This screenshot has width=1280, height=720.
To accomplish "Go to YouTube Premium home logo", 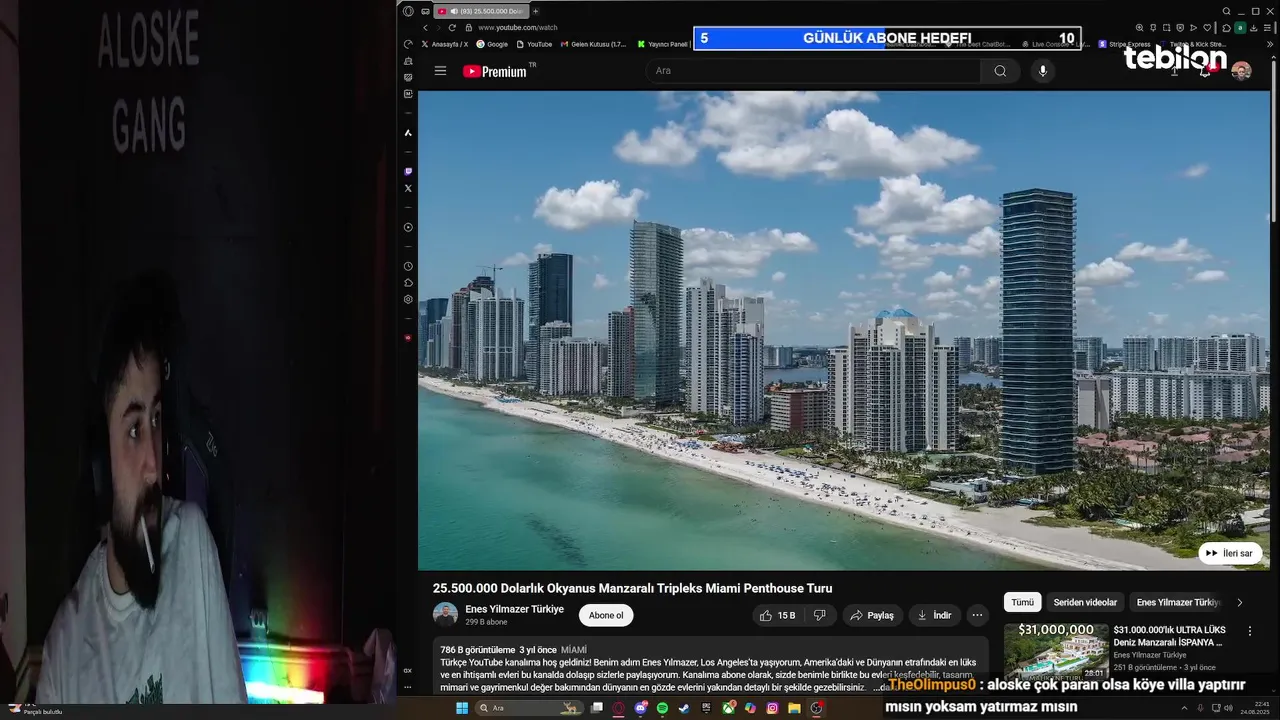I will pyautogui.click(x=495, y=71).
